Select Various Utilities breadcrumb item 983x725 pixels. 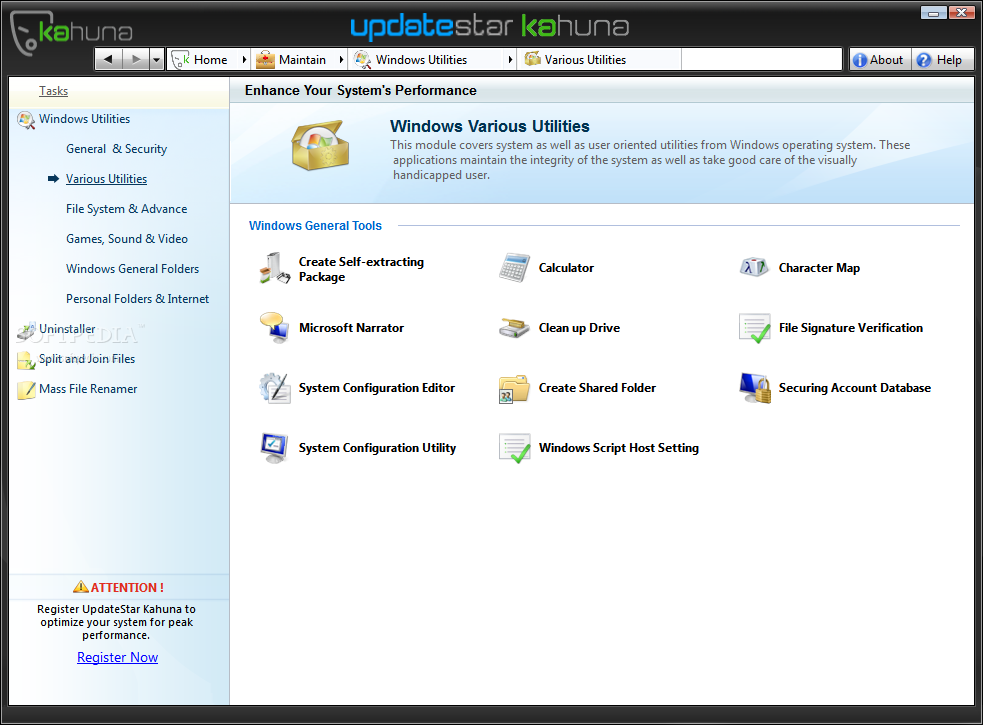[x=599, y=60]
